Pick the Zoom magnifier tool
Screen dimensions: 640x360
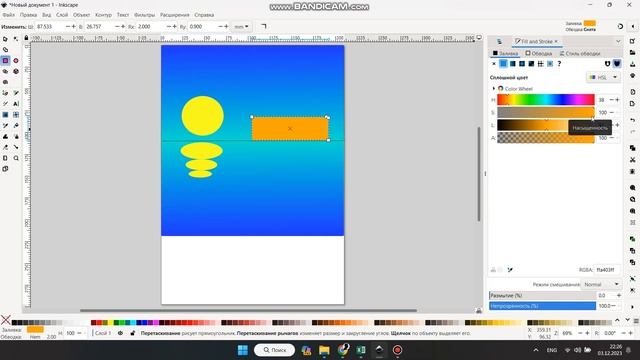point(16,158)
